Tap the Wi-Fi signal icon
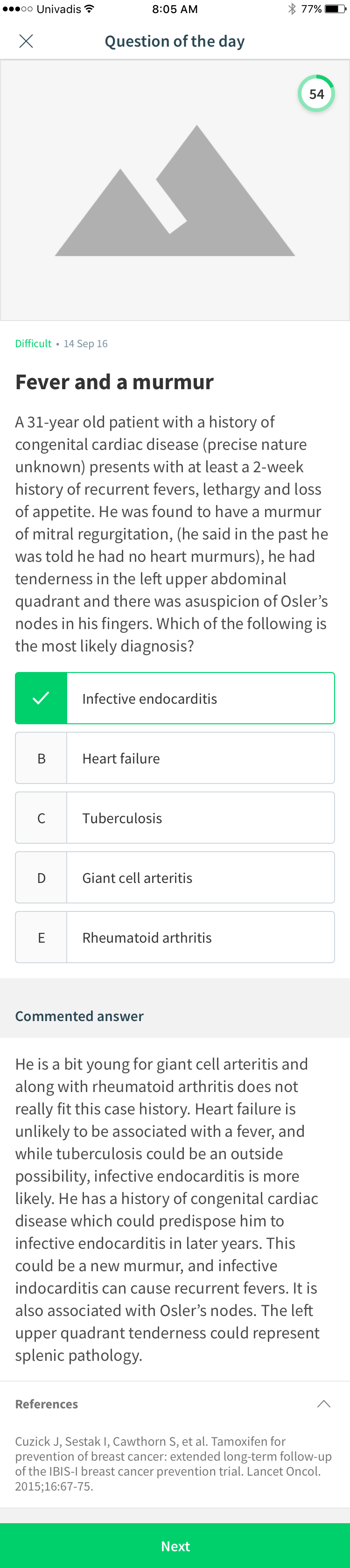This screenshot has height=1568, width=350. (x=90, y=9)
